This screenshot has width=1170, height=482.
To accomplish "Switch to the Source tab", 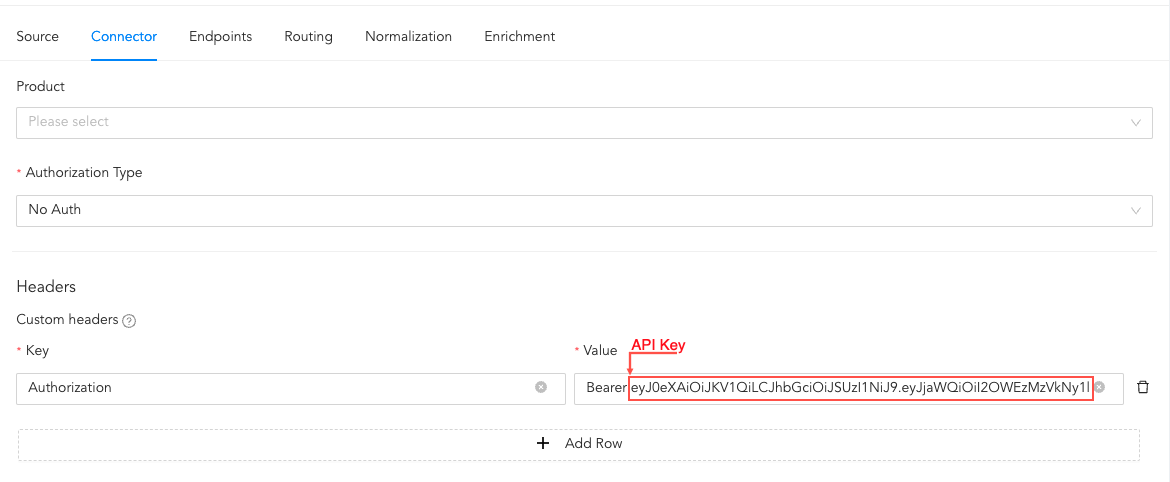I will (x=38, y=36).
